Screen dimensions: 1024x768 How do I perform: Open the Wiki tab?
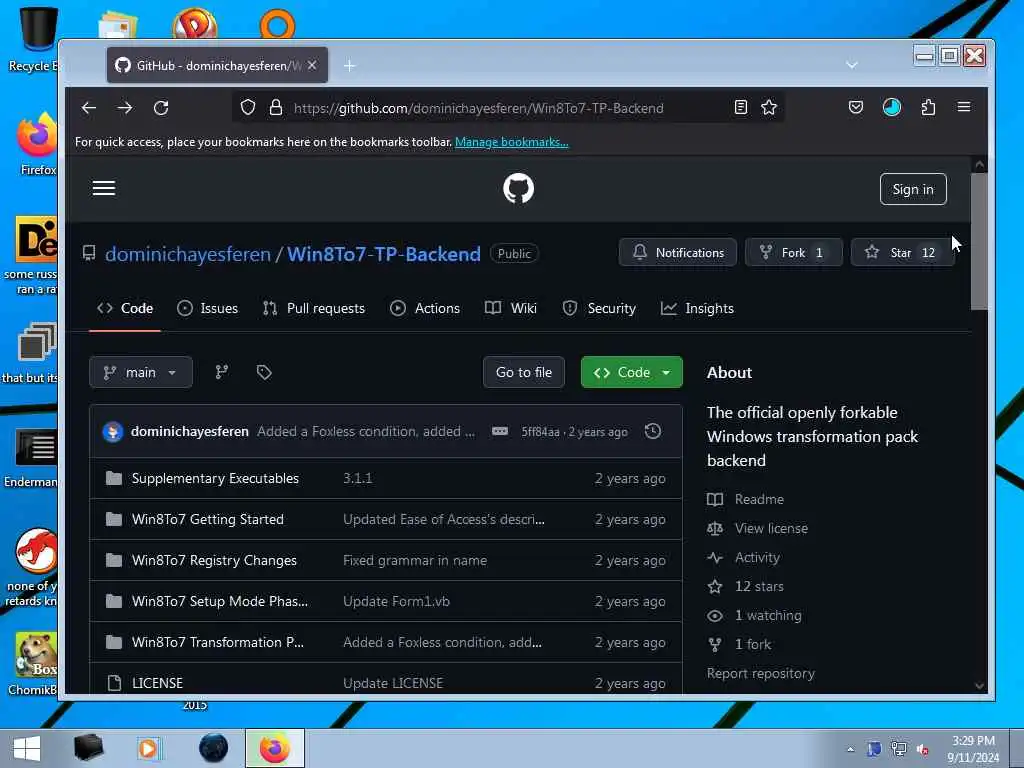(x=511, y=308)
